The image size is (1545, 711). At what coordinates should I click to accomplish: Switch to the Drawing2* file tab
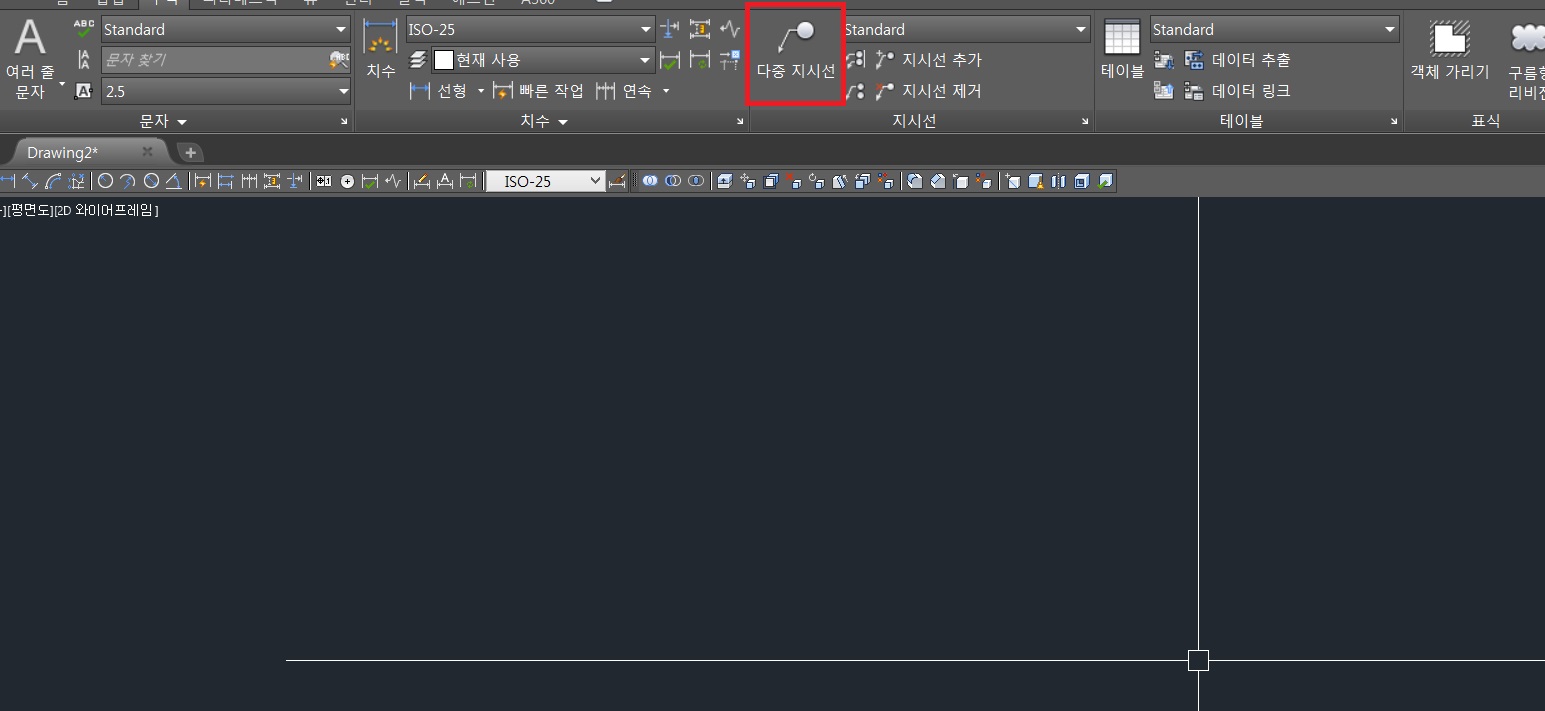pyautogui.click(x=63, y=152)
